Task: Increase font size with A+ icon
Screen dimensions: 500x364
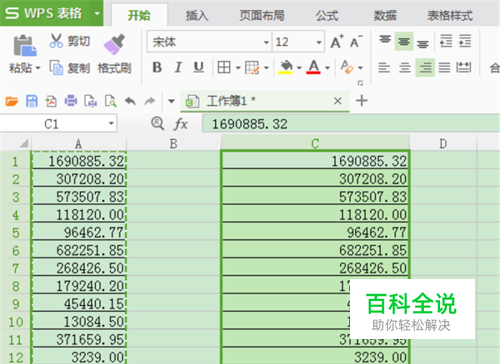Action: (337, 42)
